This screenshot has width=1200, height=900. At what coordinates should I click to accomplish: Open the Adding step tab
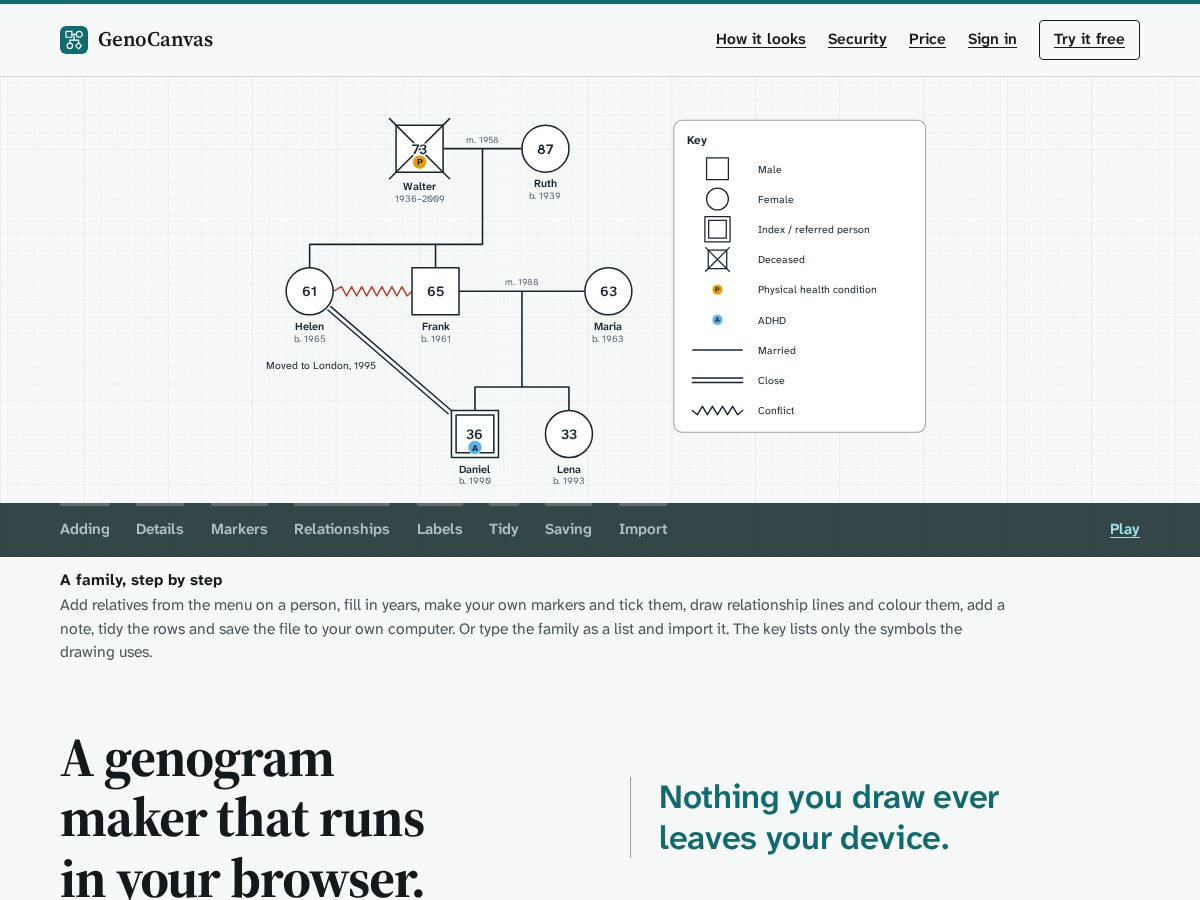[x=85, y=529]
